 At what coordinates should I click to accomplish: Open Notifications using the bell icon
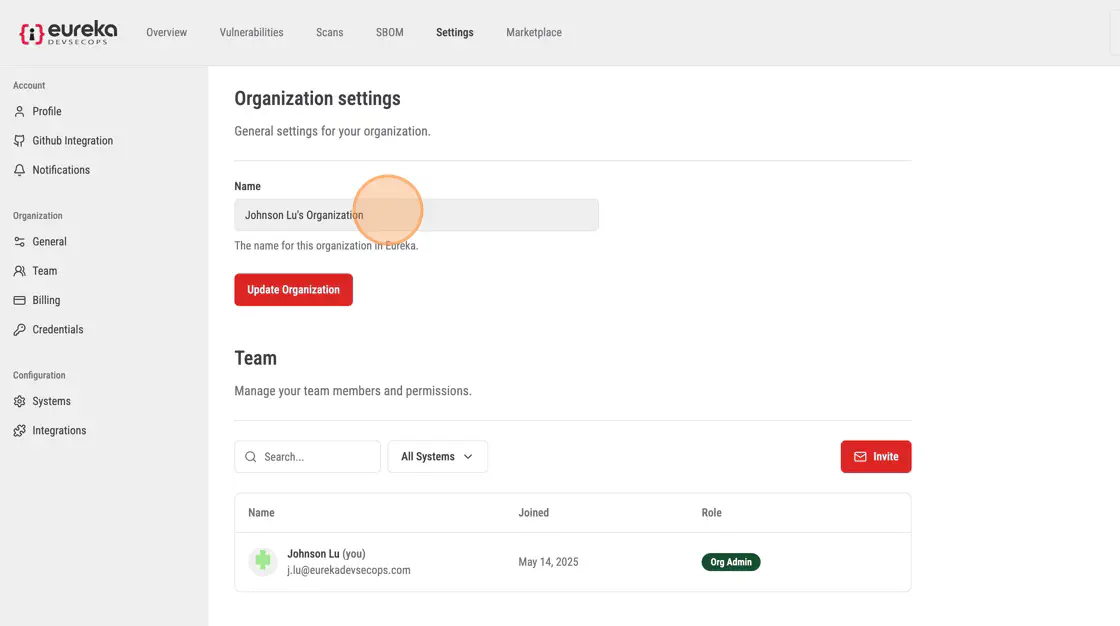point(19,170)
